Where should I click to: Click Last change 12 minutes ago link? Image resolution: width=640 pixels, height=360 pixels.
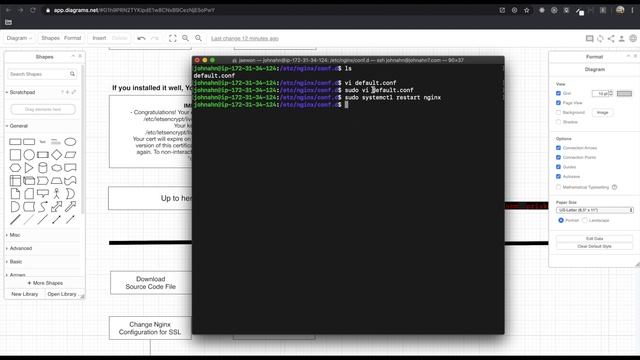pyautogui.click(x=245, y=38)
